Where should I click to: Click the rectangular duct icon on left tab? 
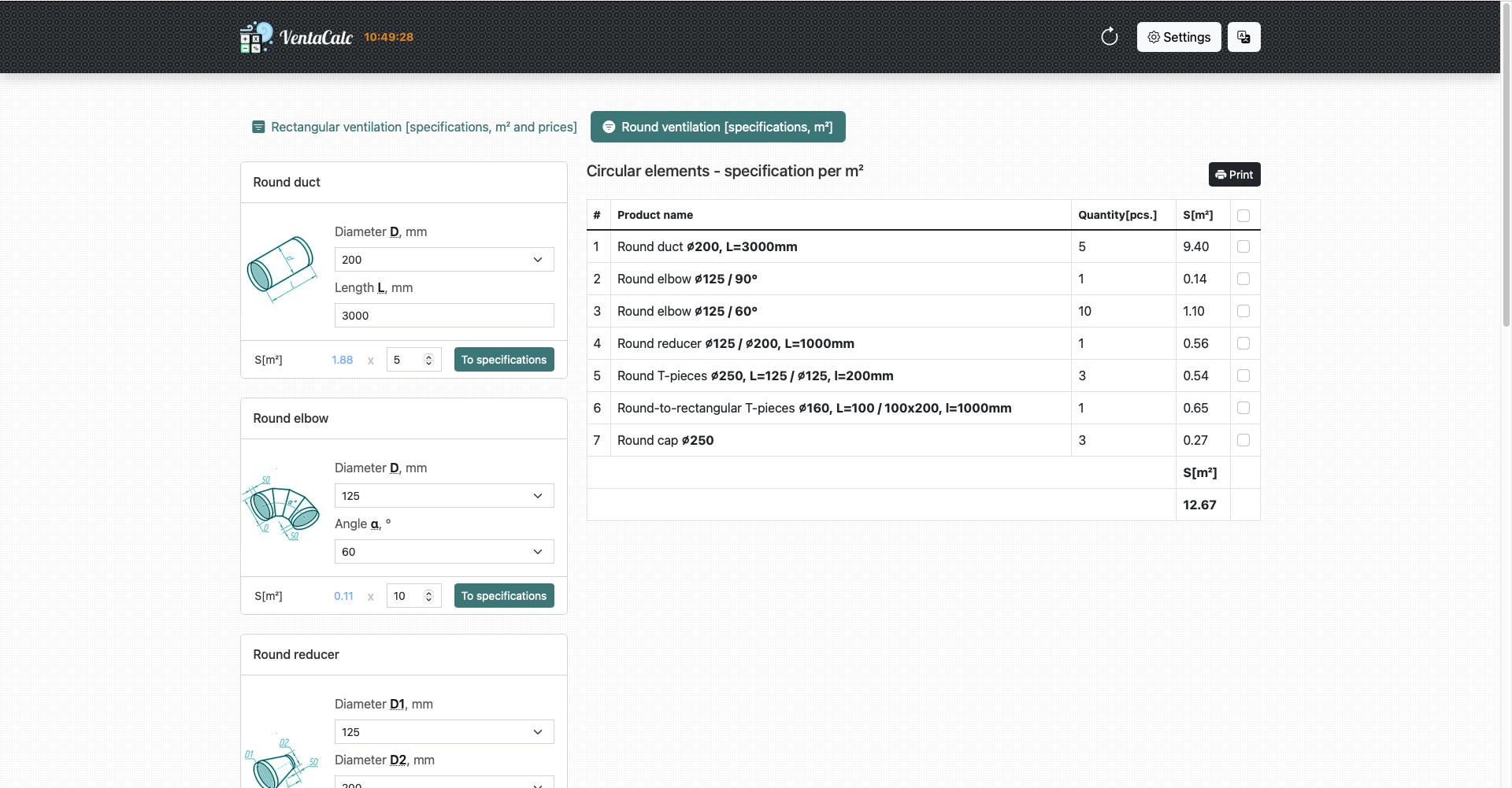point(259,127)
